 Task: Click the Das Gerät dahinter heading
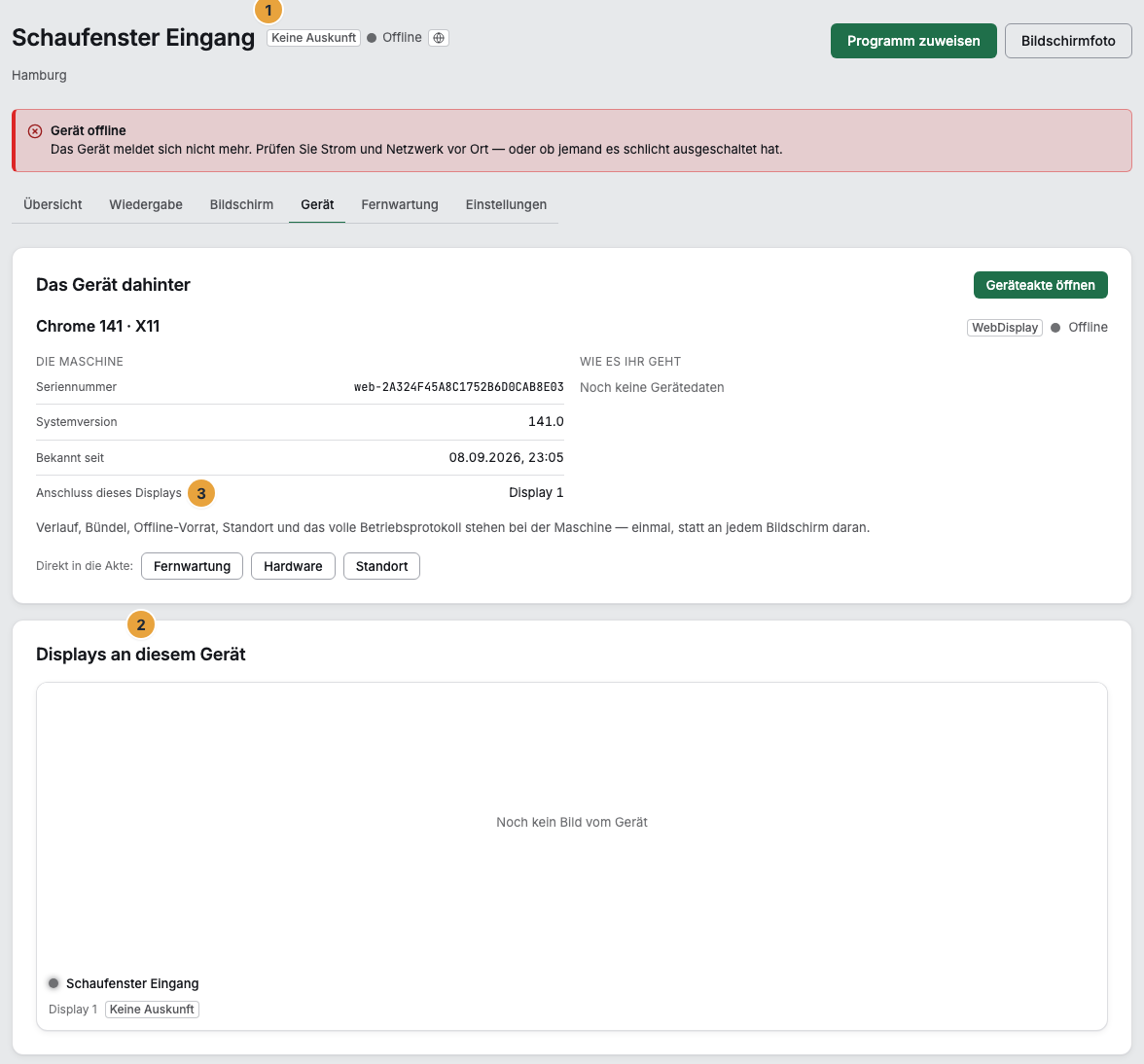113,284
